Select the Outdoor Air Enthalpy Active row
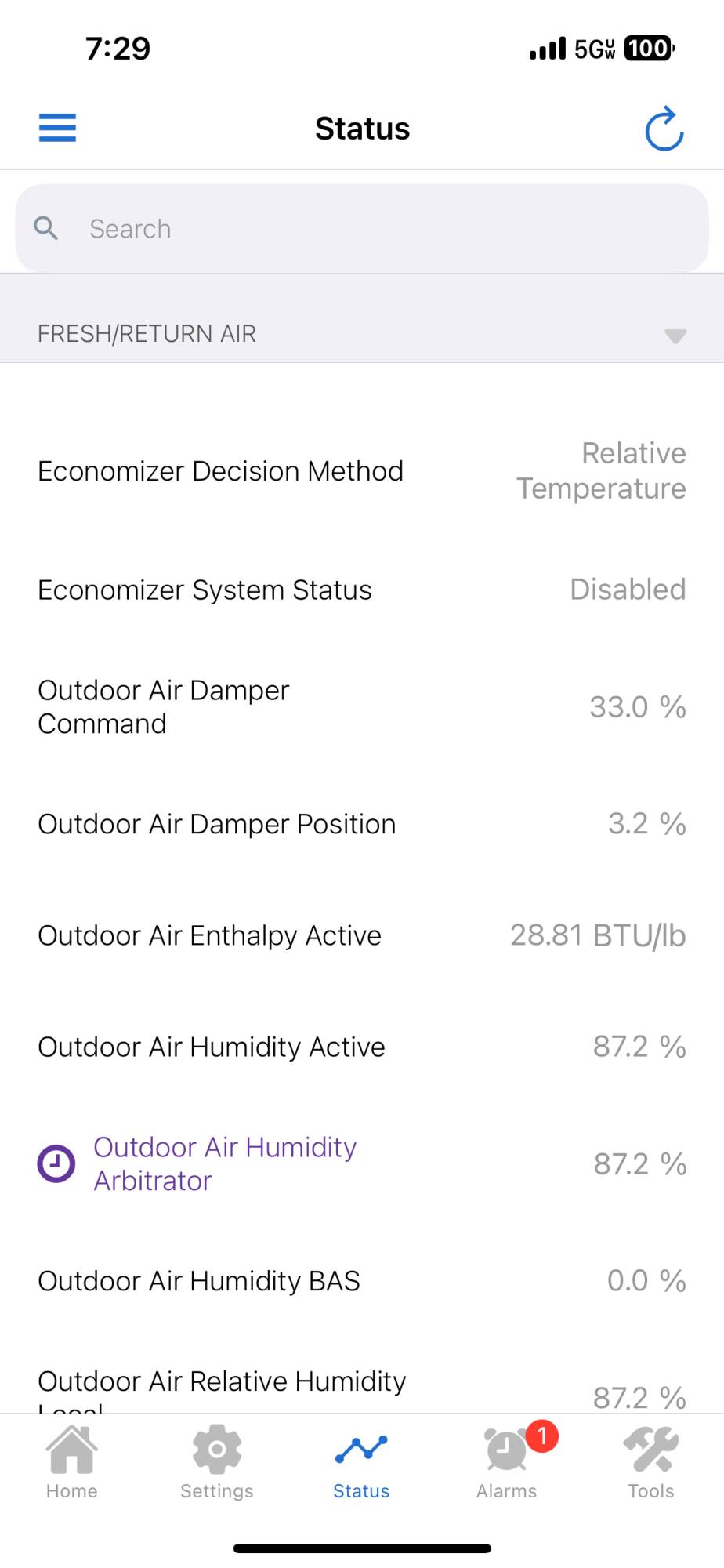 tap(362, 935)
